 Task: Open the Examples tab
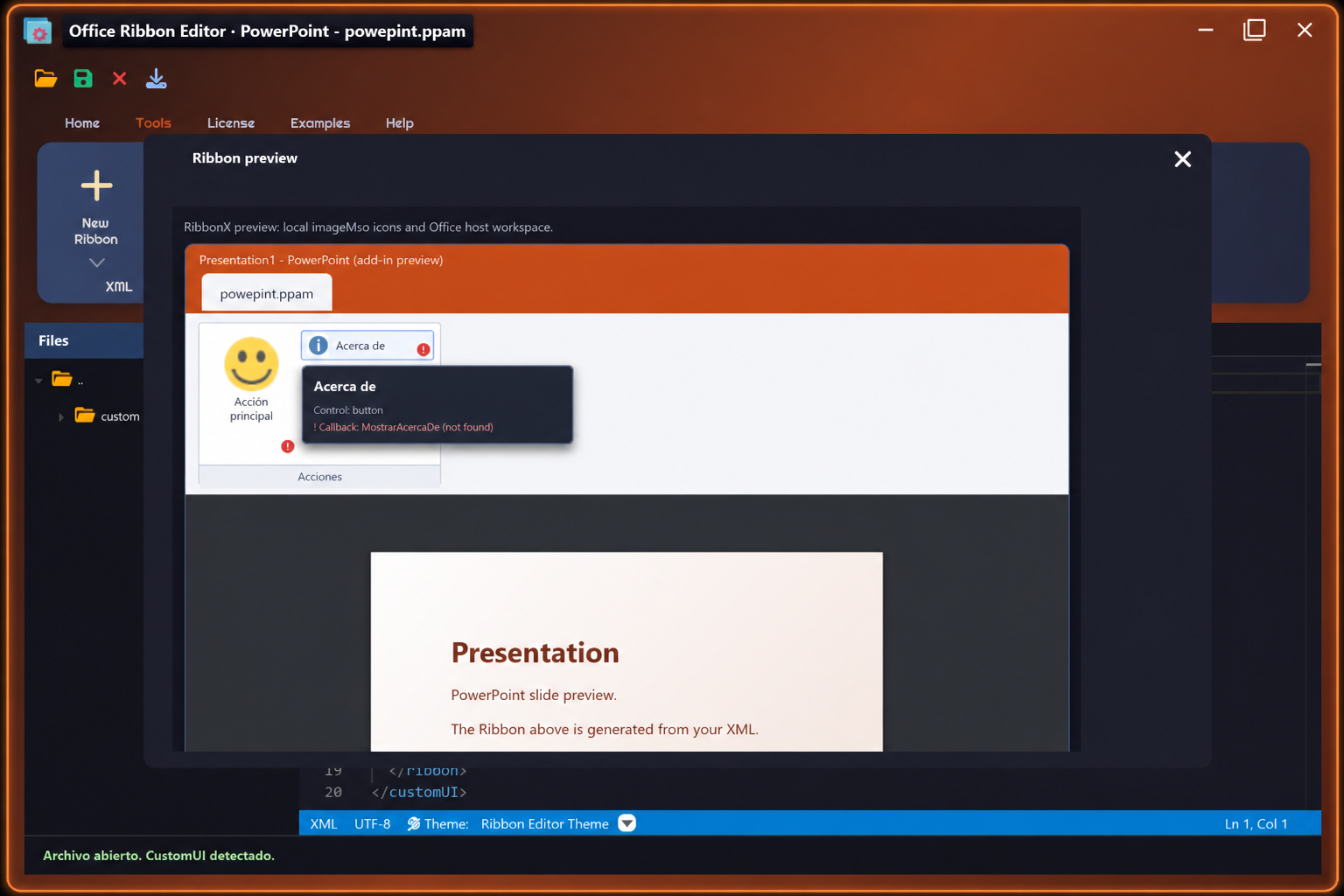tap(320, 123)
